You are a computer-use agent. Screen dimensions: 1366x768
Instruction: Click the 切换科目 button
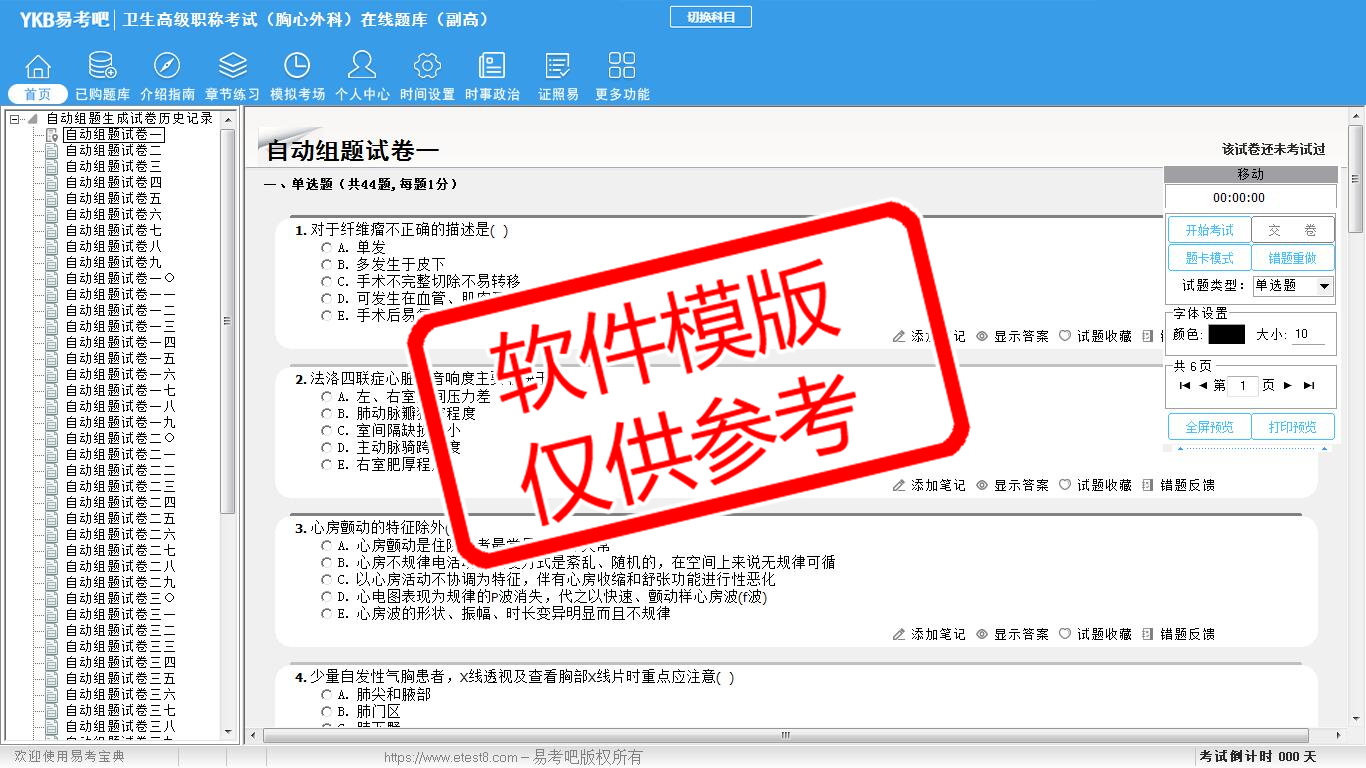(x=710, y=17)
